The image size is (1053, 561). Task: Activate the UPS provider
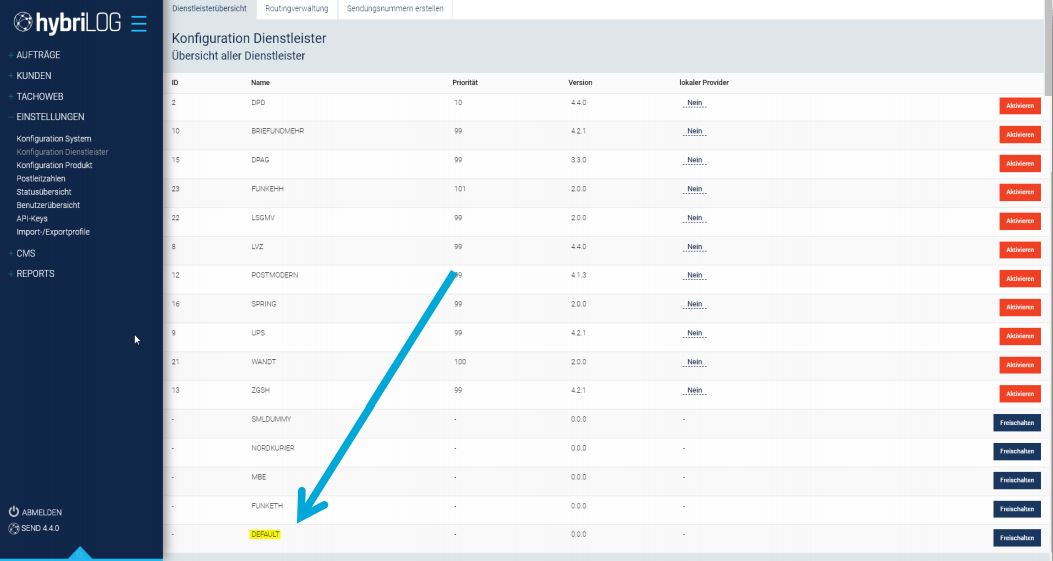1019,336
